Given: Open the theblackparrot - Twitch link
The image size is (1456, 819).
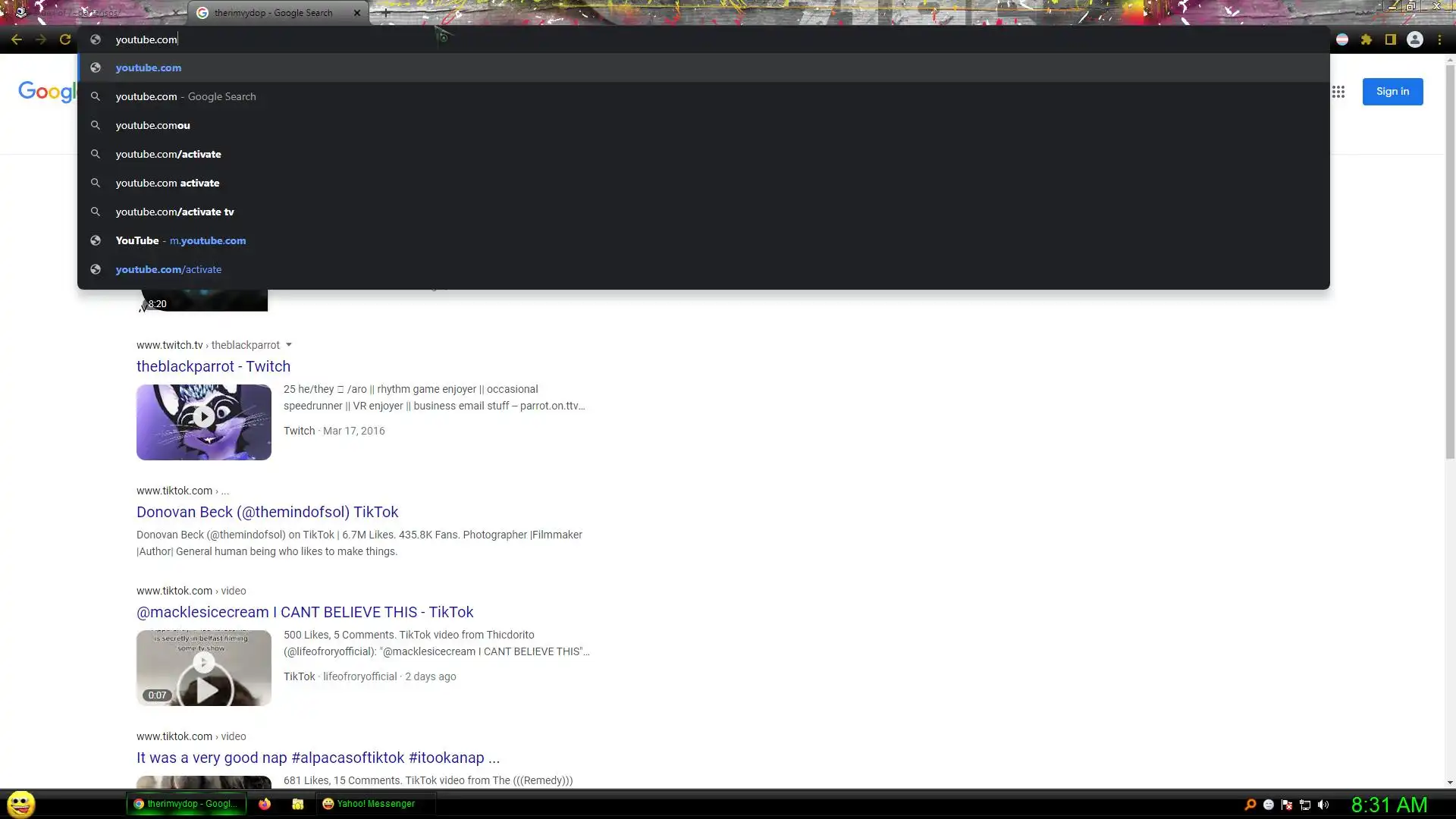Looking at the screenshot, I should point(213,366).
